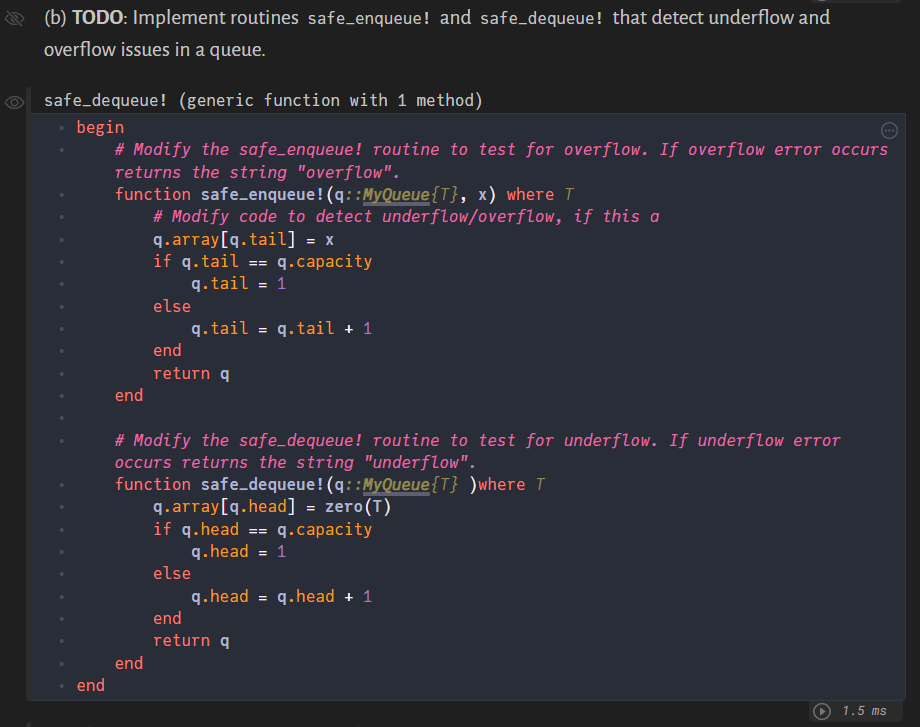Click the line 'if q.tail == q.capacity'

tap(262, 262)
